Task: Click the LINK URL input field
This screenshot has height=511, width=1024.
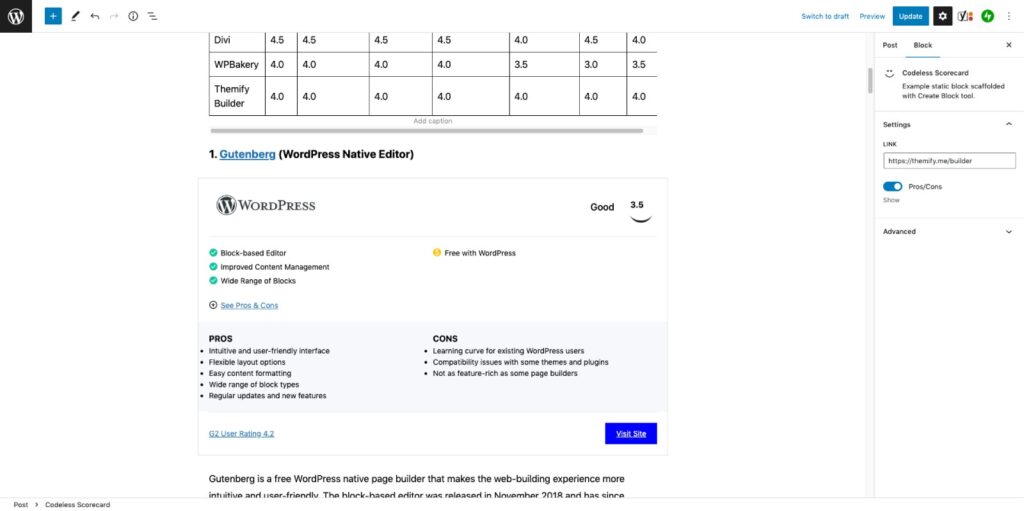Action: click(949, 161)
